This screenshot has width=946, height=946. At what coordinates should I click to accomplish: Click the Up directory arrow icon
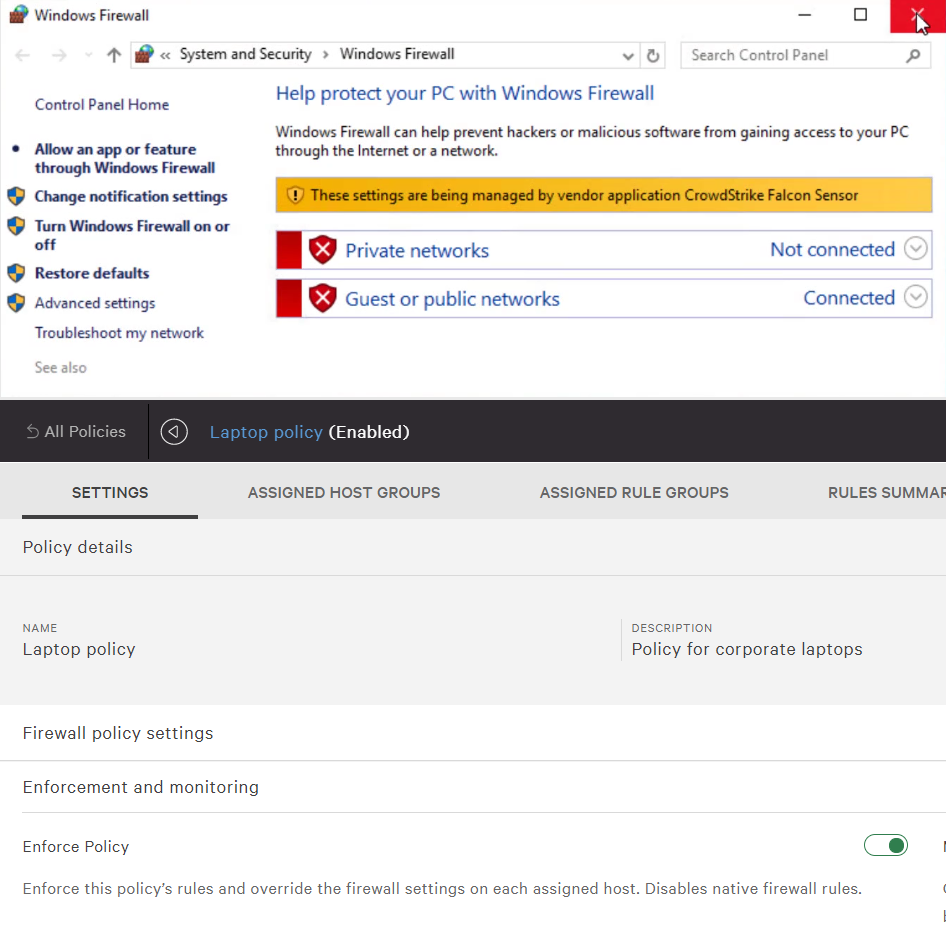[114, 56]
